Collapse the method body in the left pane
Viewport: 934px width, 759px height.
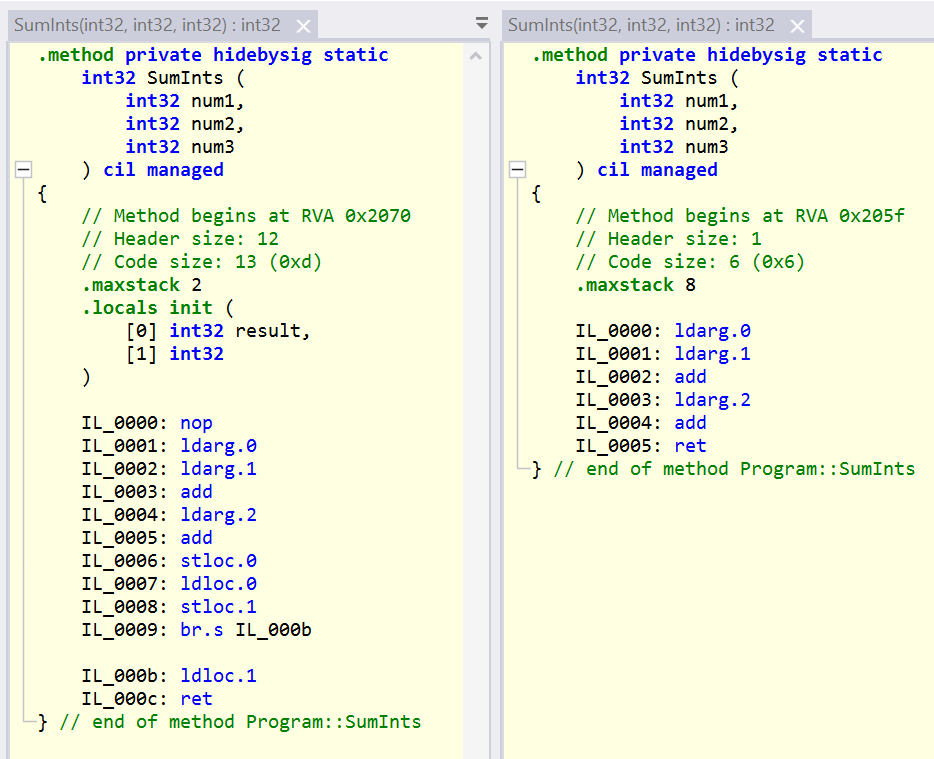(x=22, y=169)
